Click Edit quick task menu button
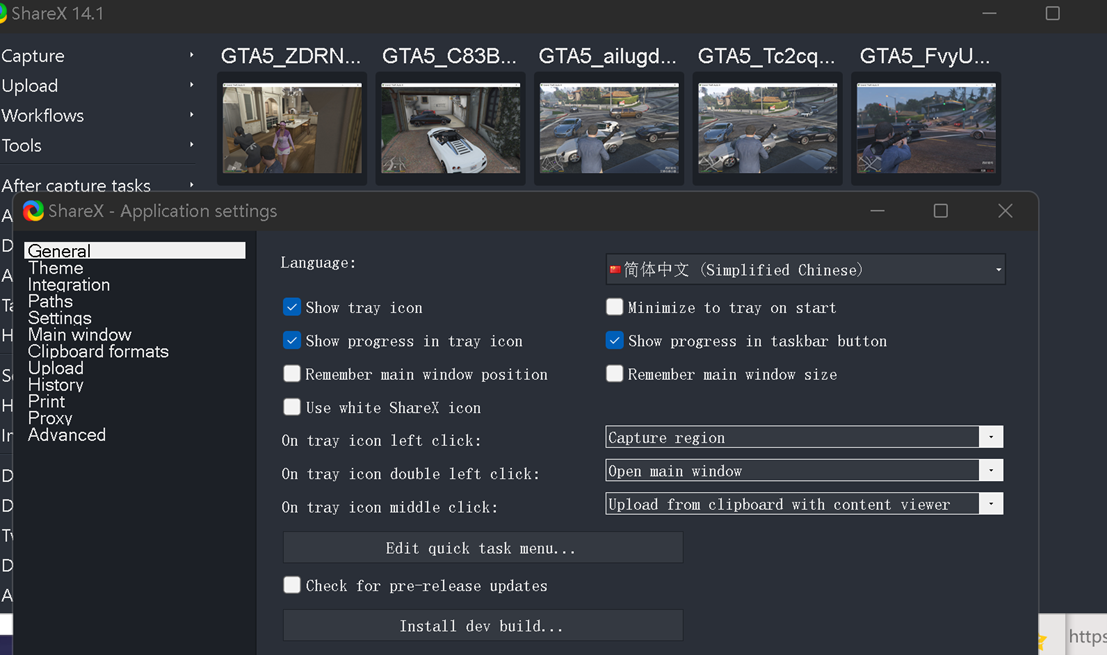 (x=483, y=548)
